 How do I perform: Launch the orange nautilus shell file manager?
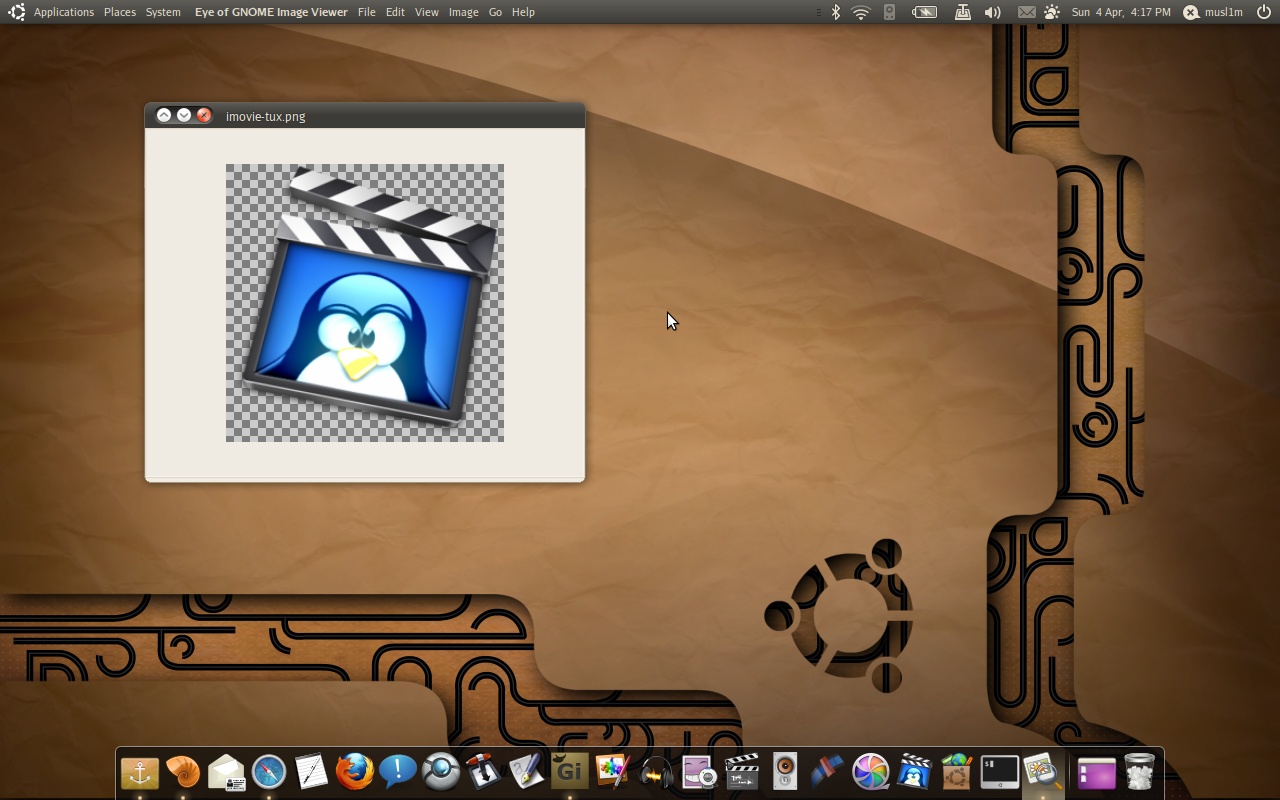coord(183,772)
